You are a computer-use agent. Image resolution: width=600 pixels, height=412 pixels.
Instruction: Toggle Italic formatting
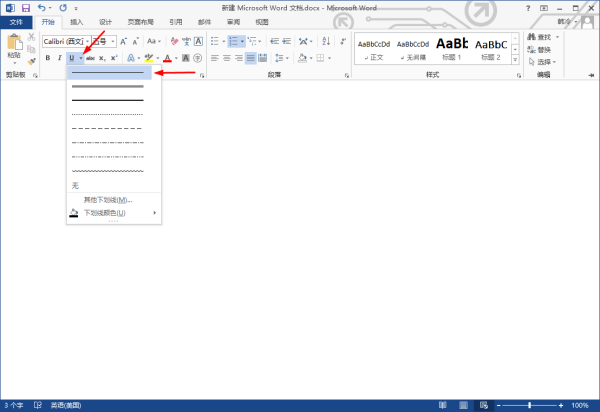(59, 58)
